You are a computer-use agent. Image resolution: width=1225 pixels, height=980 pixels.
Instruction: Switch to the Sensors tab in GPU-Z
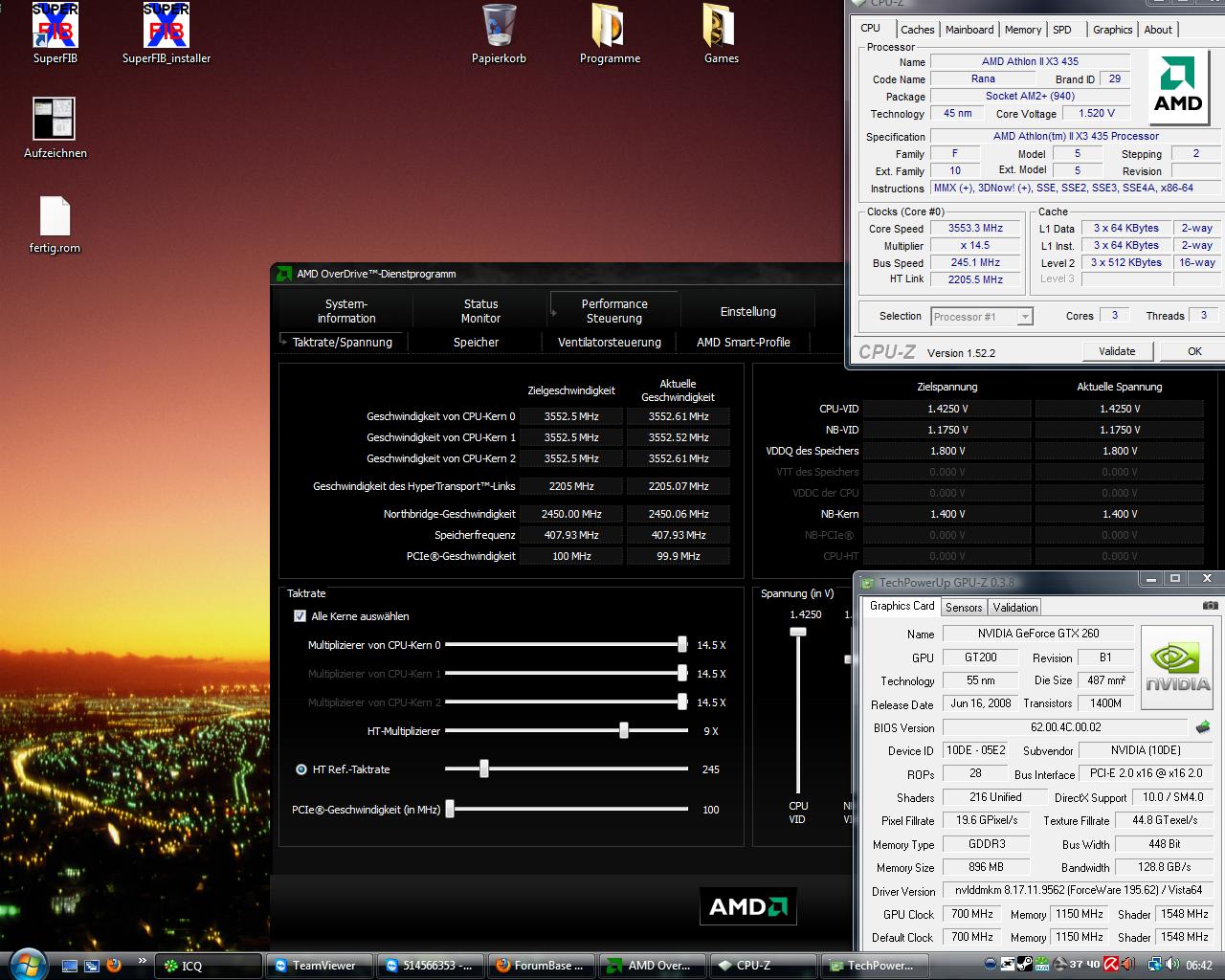coord(964,608)
